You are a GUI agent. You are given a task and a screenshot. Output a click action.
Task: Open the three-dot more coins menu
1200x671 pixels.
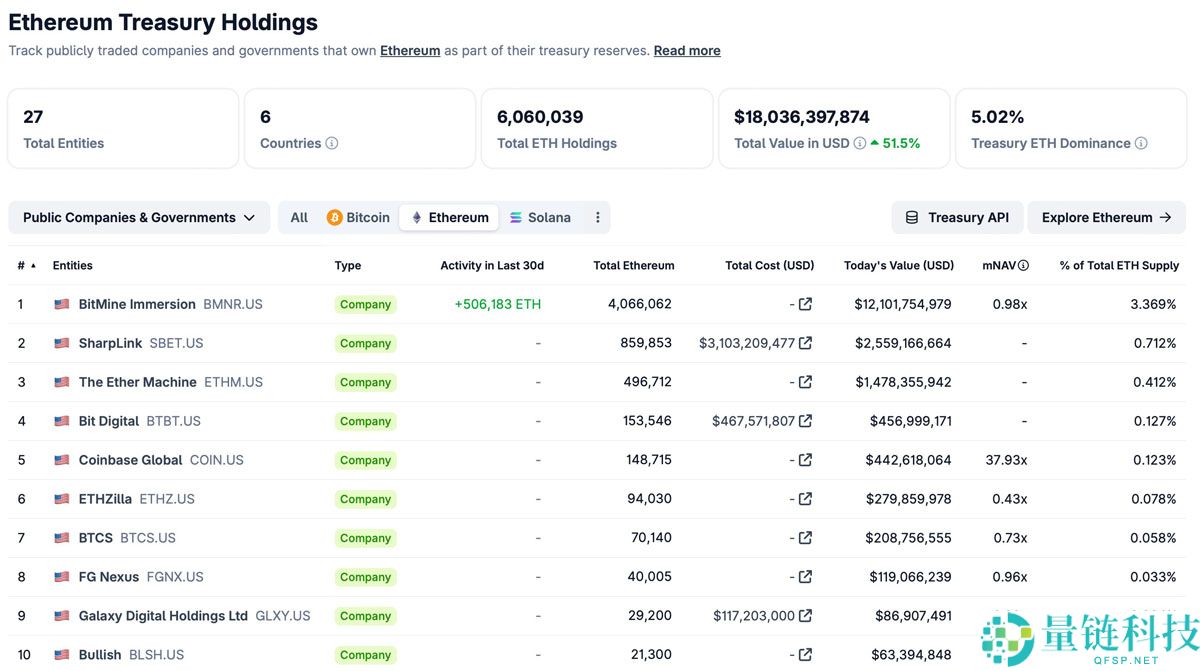598,217
